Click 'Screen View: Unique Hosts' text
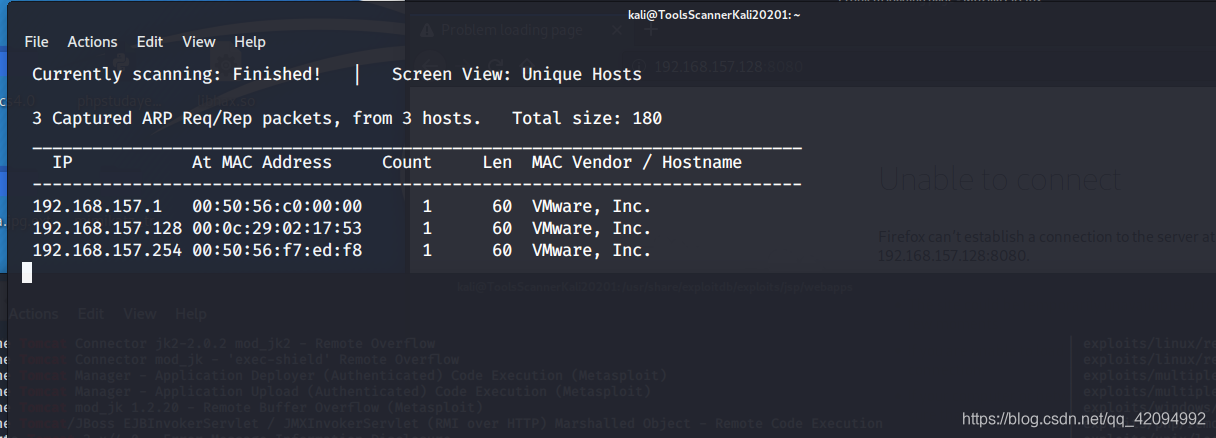This screenshot has height=438, width=1216. [517, 74]
